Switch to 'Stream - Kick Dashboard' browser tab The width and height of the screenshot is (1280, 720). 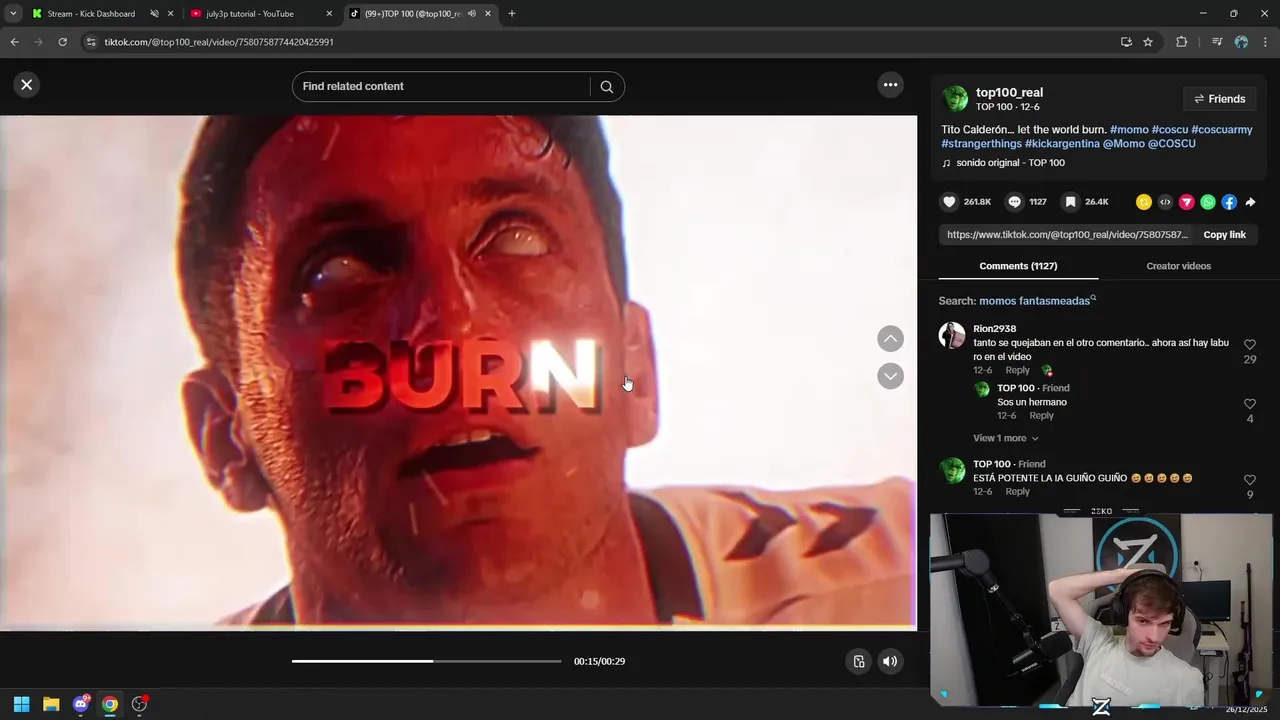pyautogui.click(x=91, y=14)
